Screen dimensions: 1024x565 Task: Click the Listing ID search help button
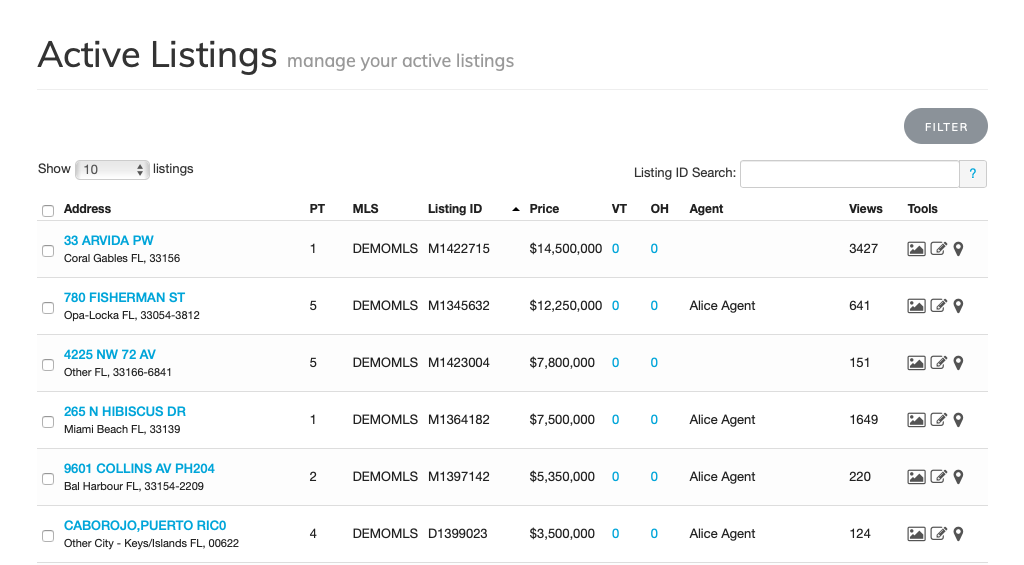[x=973, y=174]
